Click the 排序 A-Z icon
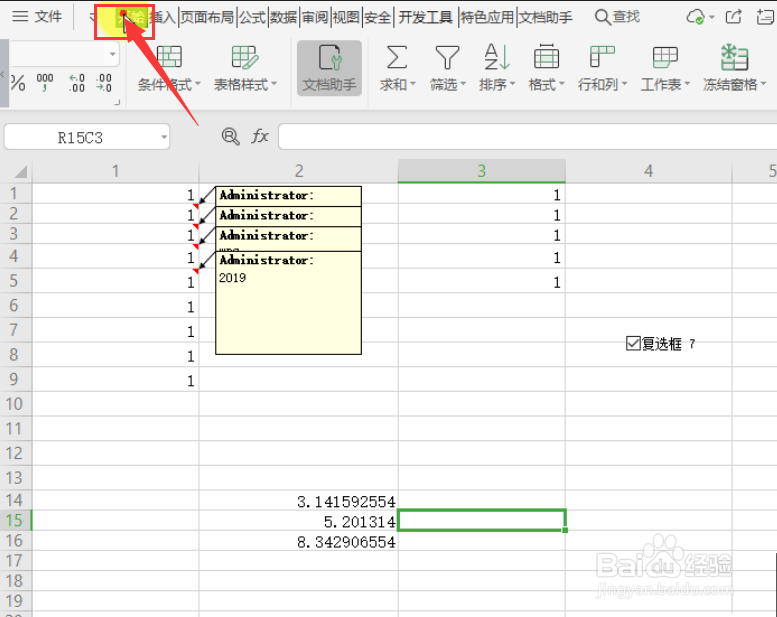Screen dimensions: 777x617 coord(497,57)
